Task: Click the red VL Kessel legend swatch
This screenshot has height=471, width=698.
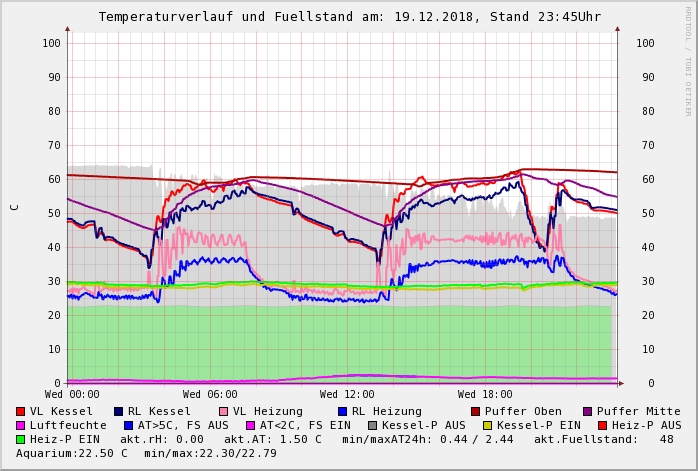Action: pos(20,411)
